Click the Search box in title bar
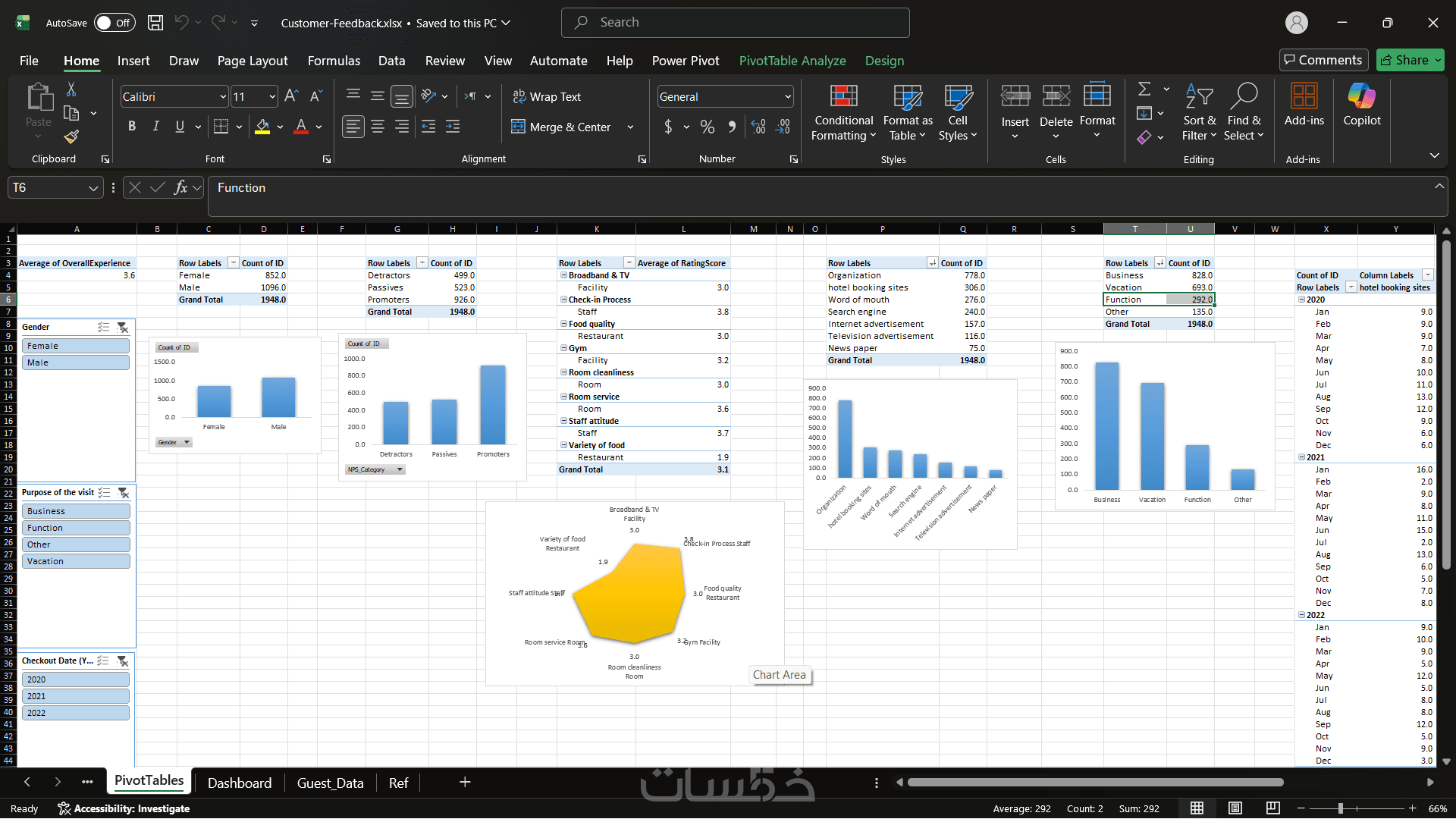Viewport: 1456px width, 819px height. point(735,23)
